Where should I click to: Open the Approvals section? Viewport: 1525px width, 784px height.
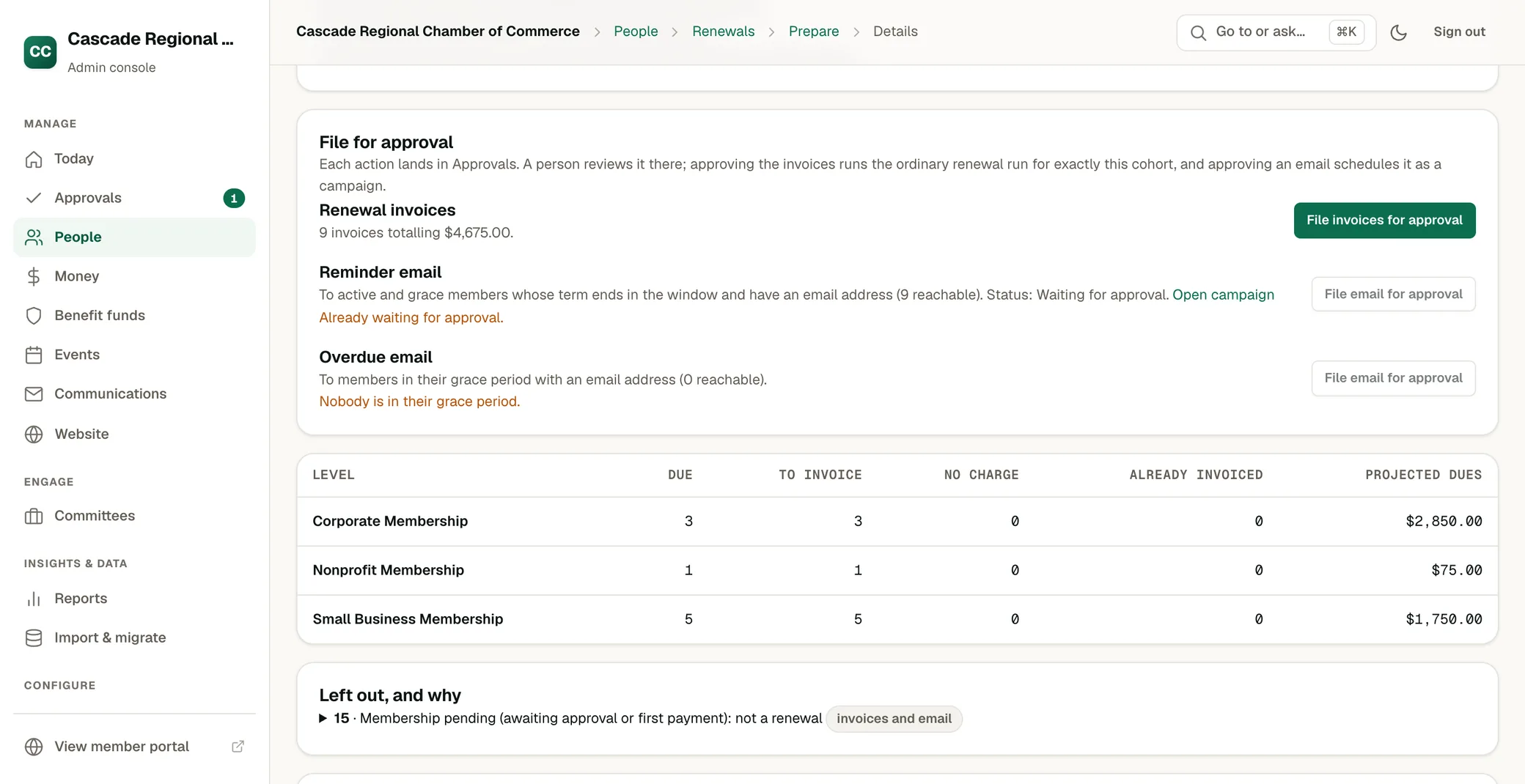[x=134, y=198]
